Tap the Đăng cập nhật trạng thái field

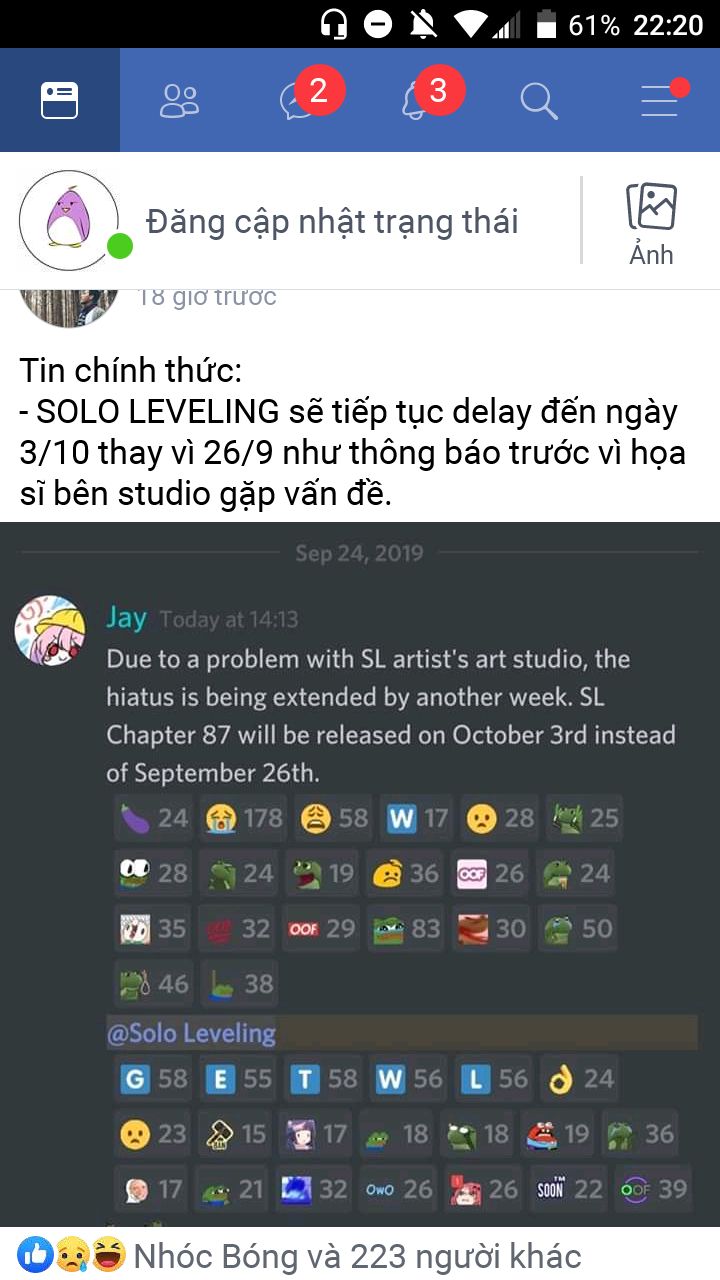pyautogui.click(x=332, y=221)
